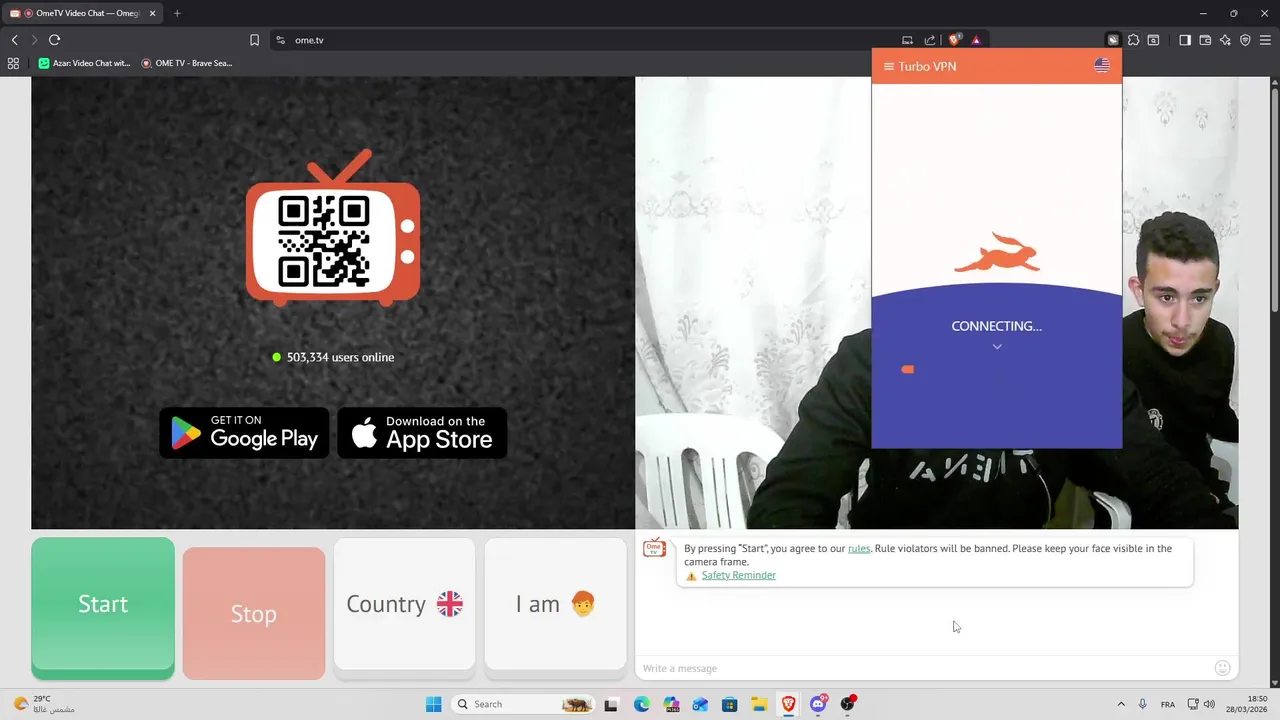This screenshot has width=1280, height=720.
Task: Open Microsoft Edge from taskbar
Action: pos(641,704)
